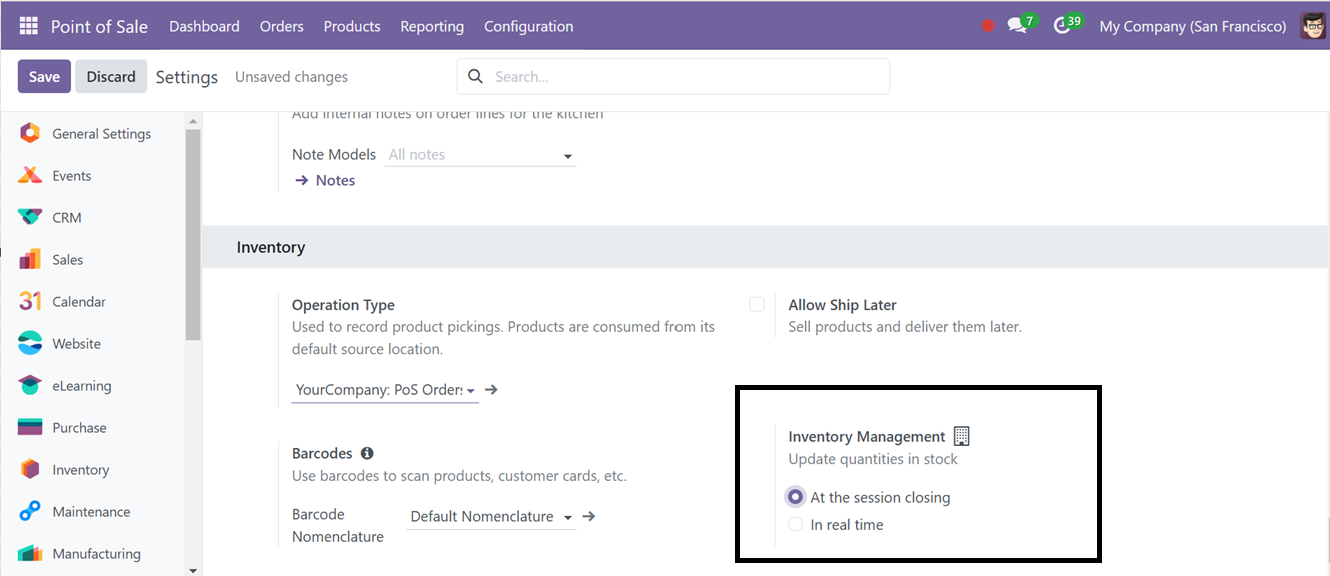Click the Barcodes info icon
The width and height of the screenshot is (1330, 576).
(367, 453)
